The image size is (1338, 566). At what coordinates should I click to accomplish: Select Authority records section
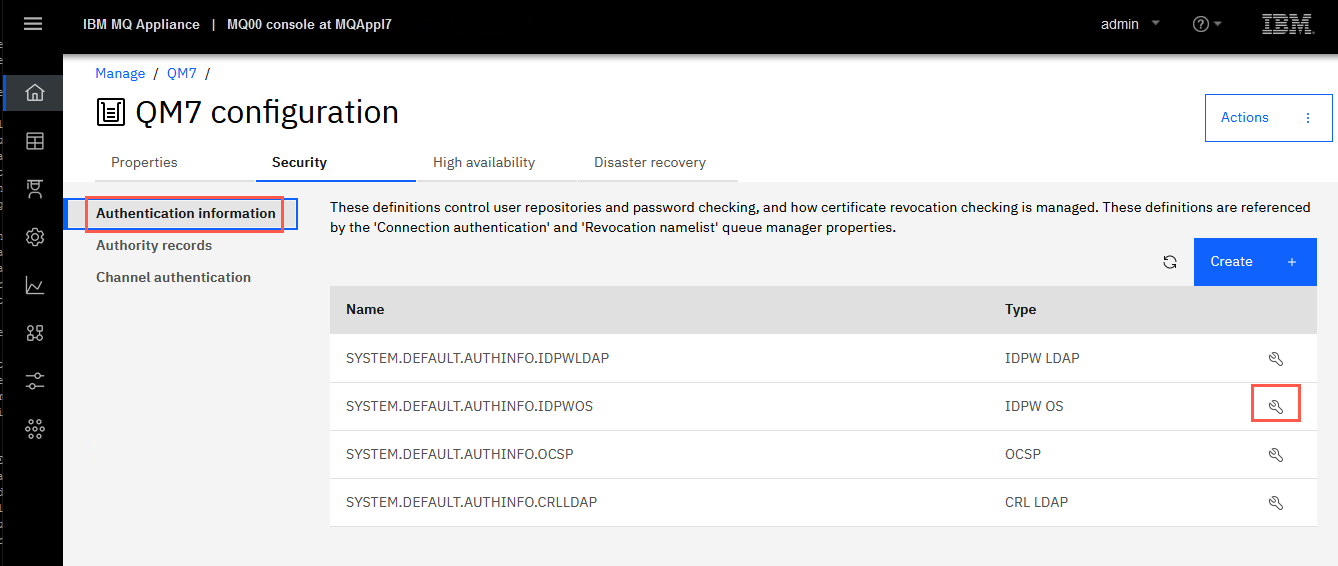point(154,245)
